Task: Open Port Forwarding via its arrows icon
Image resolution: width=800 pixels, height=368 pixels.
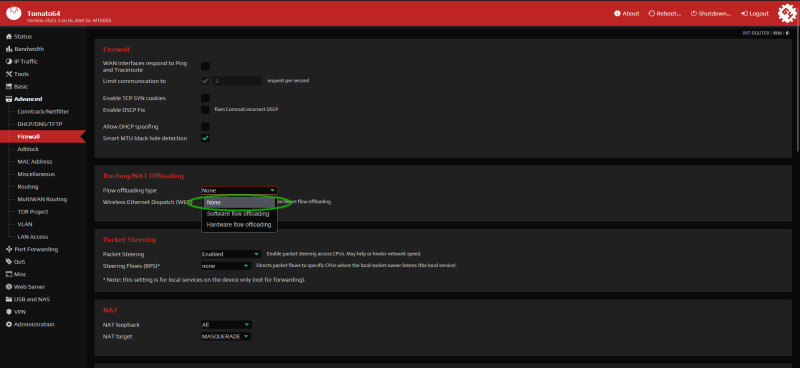Action: (9, 250)
